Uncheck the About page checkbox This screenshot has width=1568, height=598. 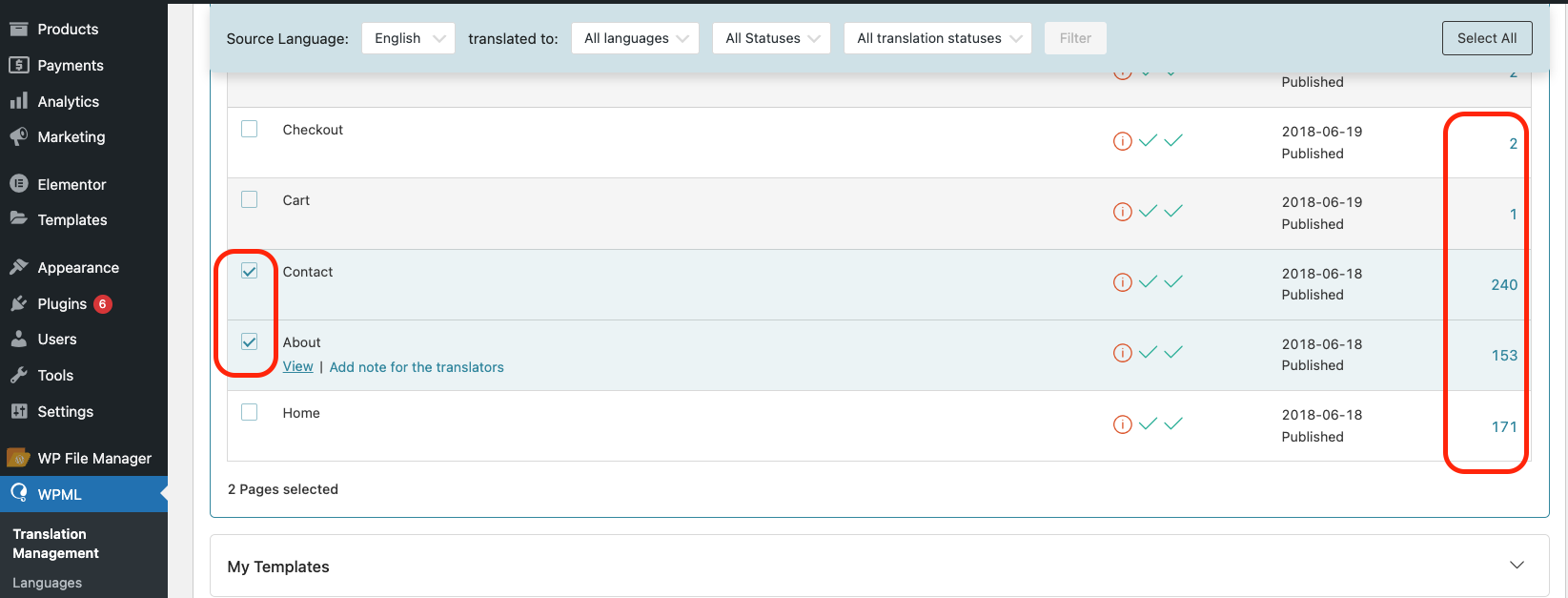250,341
